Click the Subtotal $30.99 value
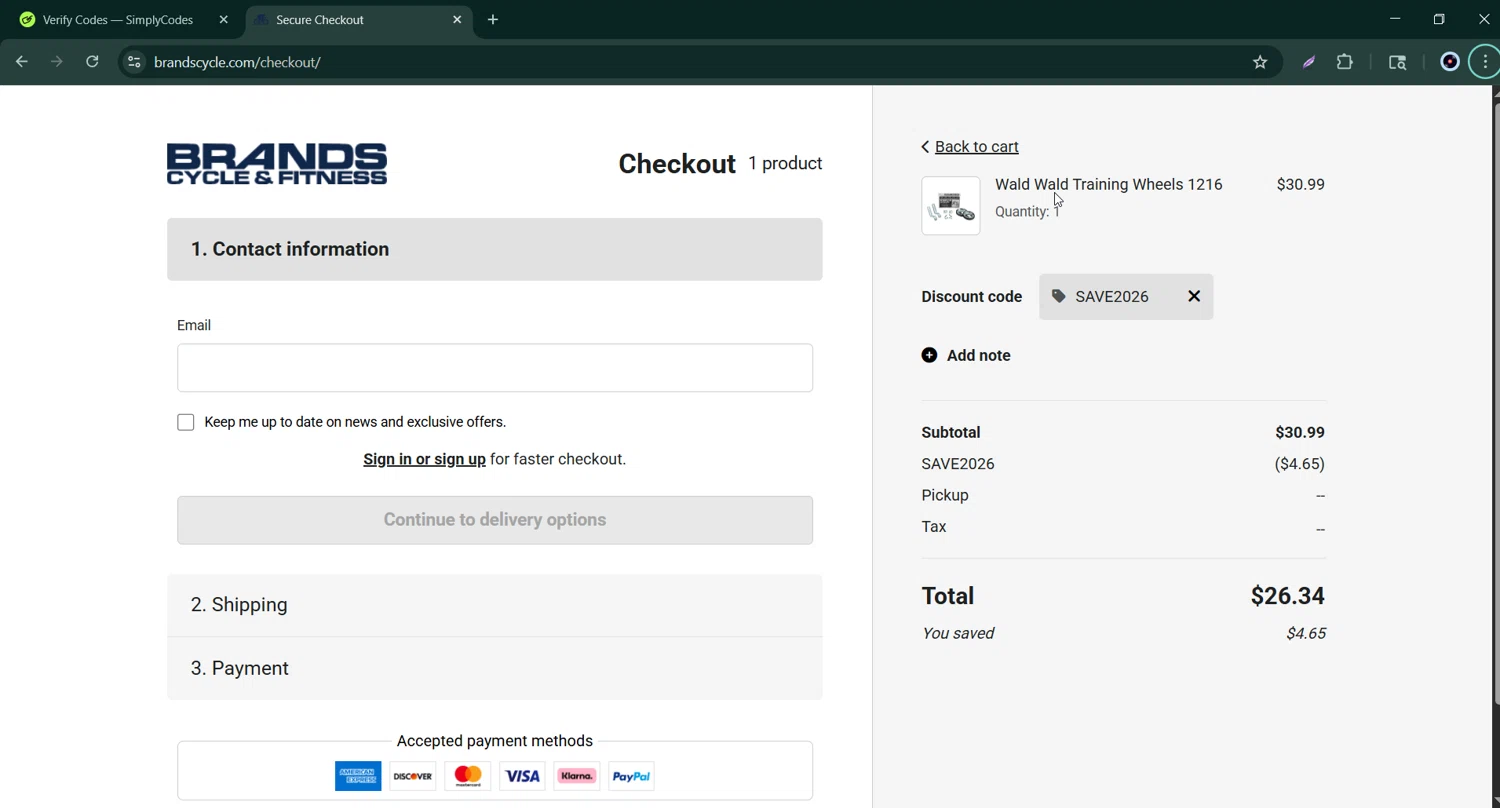The height and width of the screenshot is (808, 1500). (1300, 432)
